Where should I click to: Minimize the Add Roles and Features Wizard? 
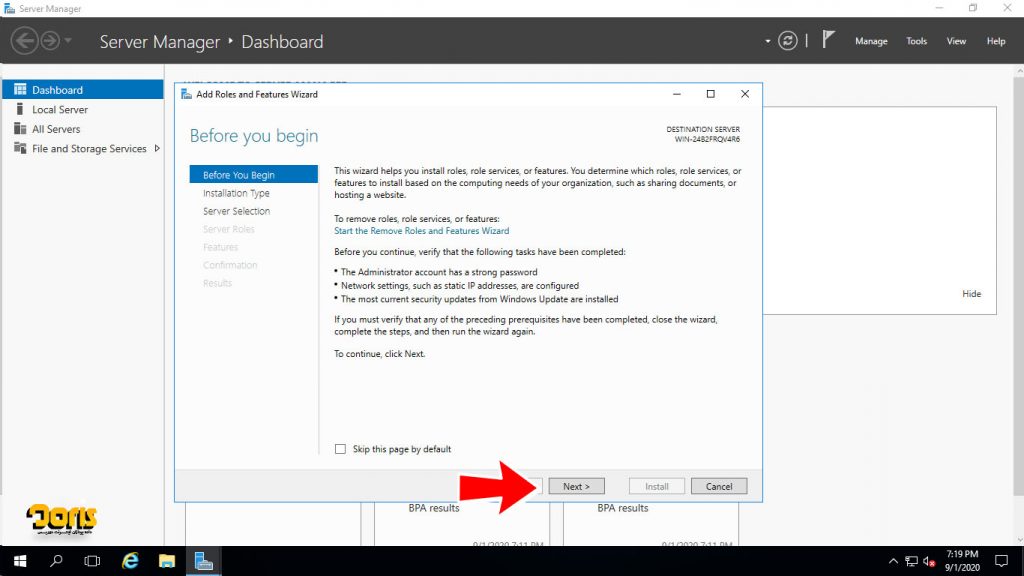pyautogui.click(x=677, y=94)
